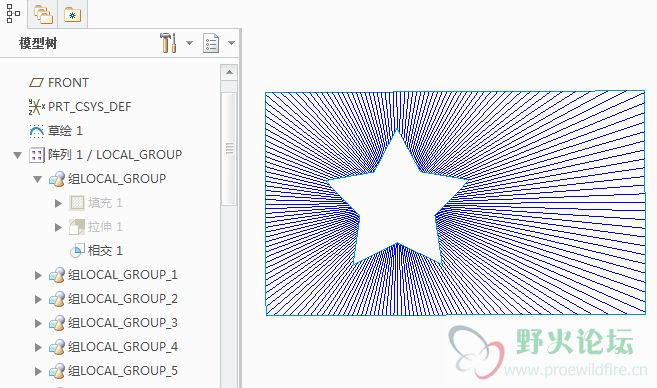Viewport: 657px width, 388px height.
Task: Expand the 拉伸 1 extrude feature
Action: 58,228
